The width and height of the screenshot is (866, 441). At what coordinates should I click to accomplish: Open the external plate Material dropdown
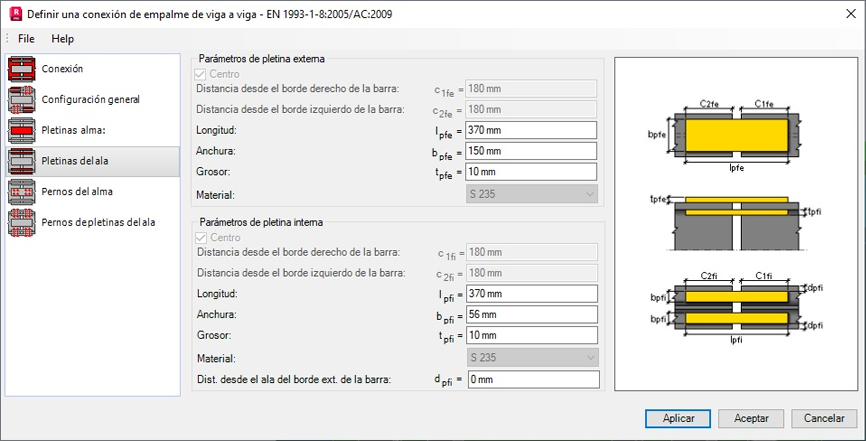(531, 194)
